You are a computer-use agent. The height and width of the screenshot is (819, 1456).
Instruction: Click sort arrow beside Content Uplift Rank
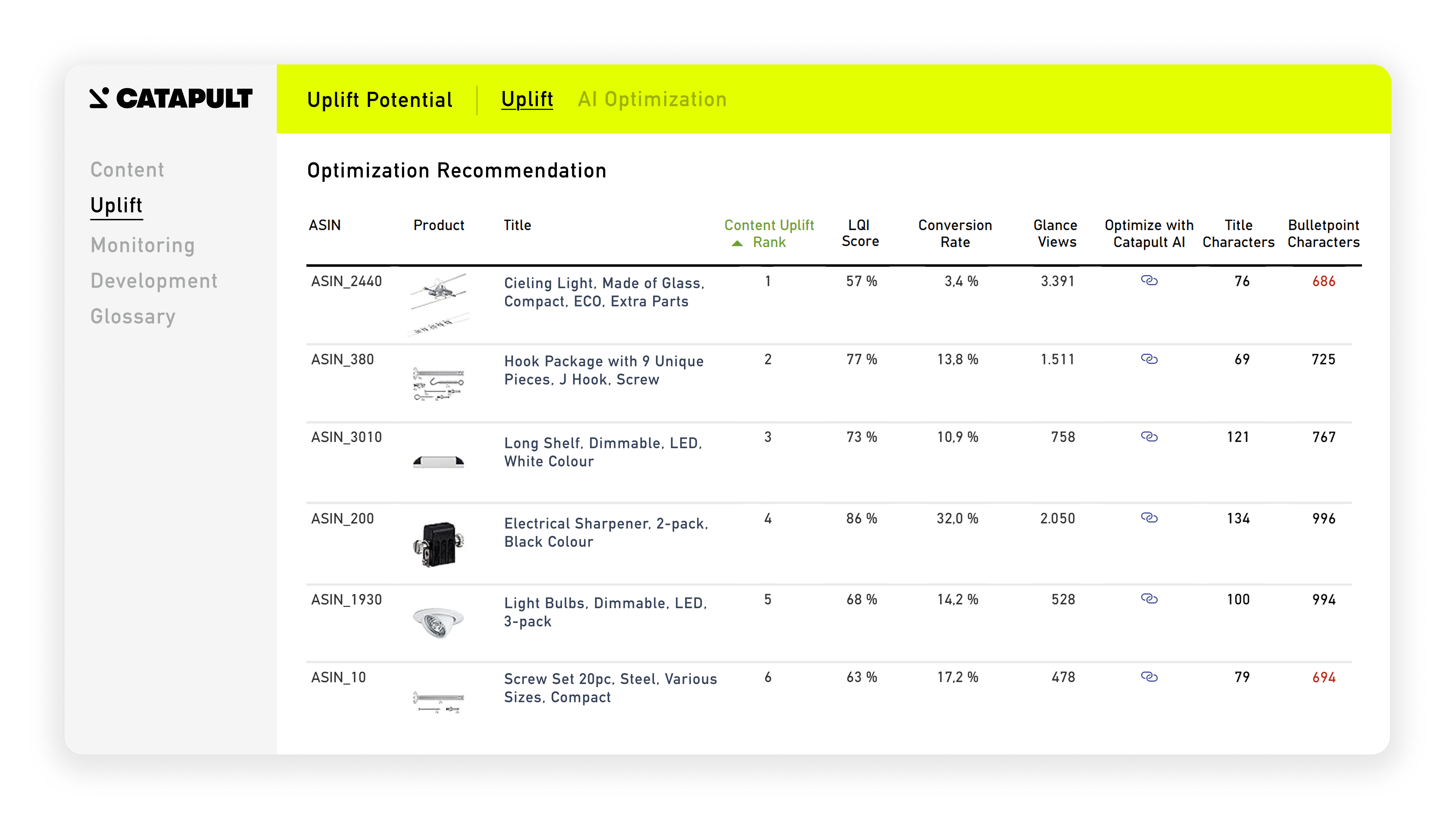tap(737, 243)
